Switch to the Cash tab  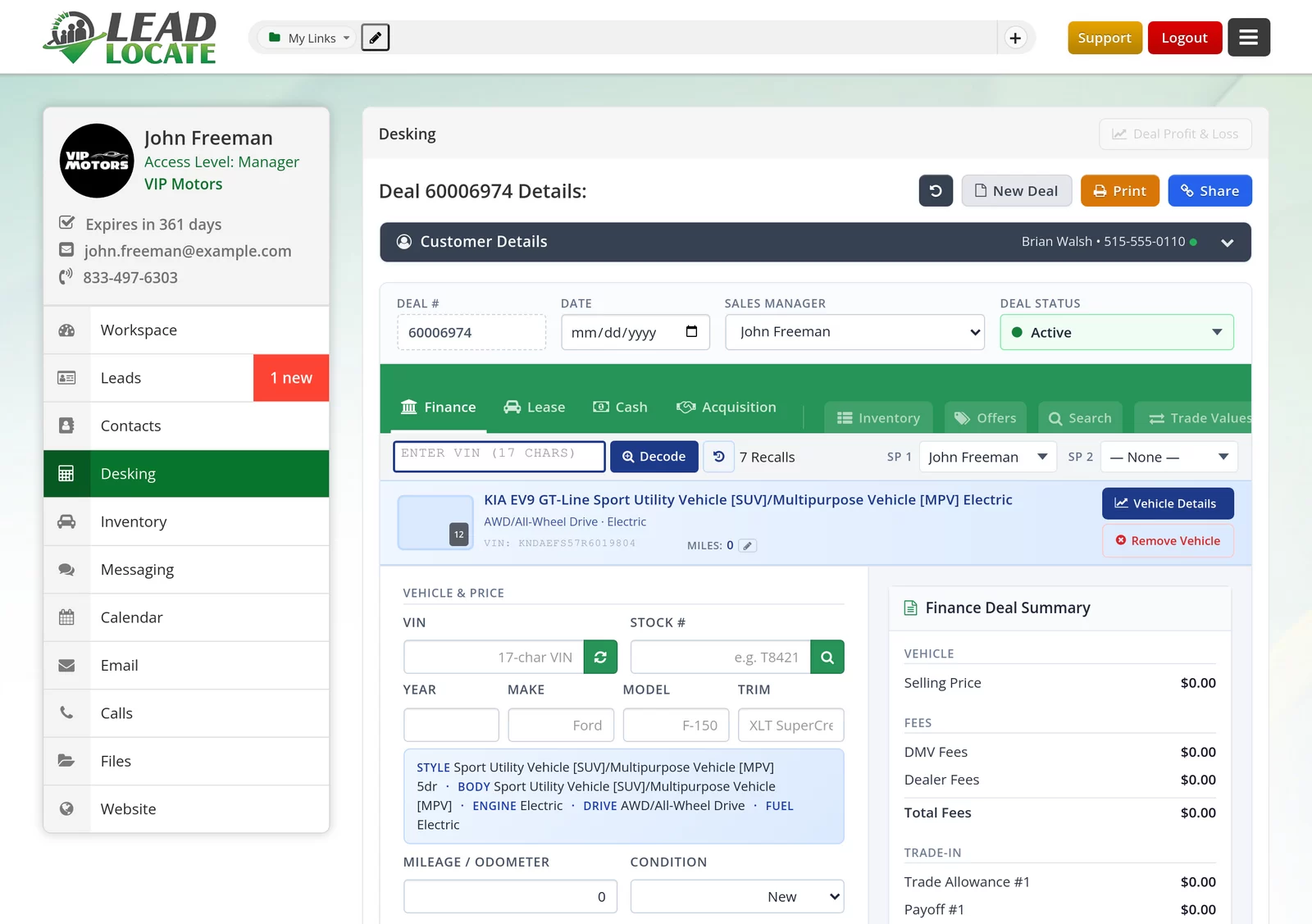620,407
